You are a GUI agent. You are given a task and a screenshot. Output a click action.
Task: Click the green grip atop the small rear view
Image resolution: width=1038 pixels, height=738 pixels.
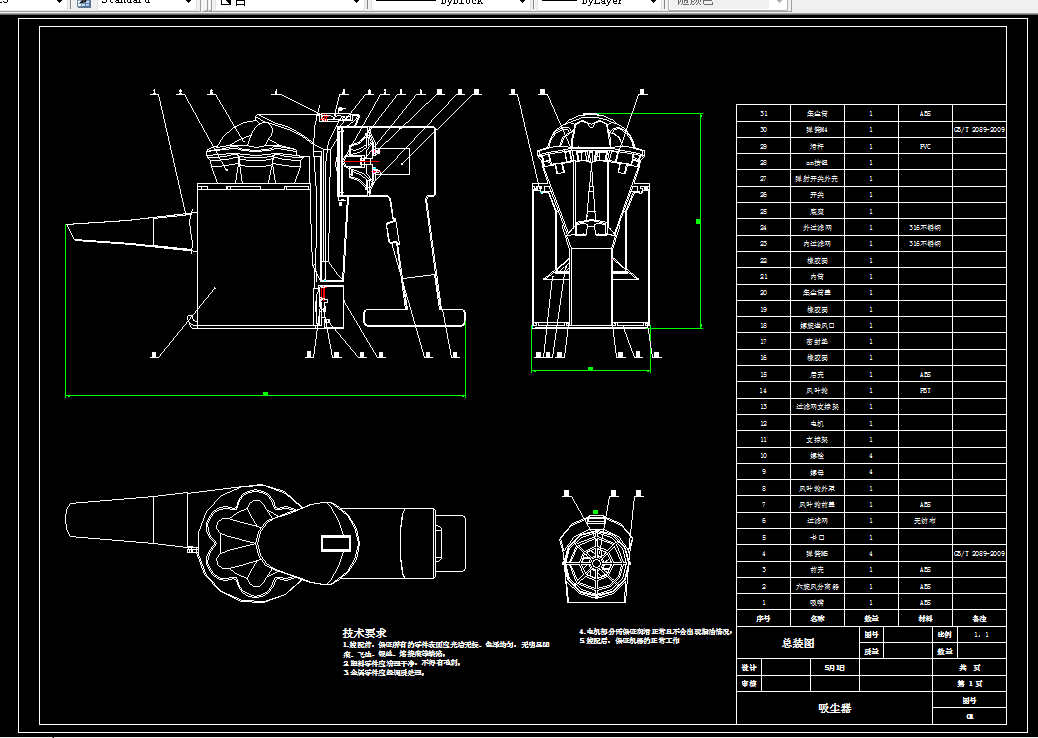click(596, 512)
